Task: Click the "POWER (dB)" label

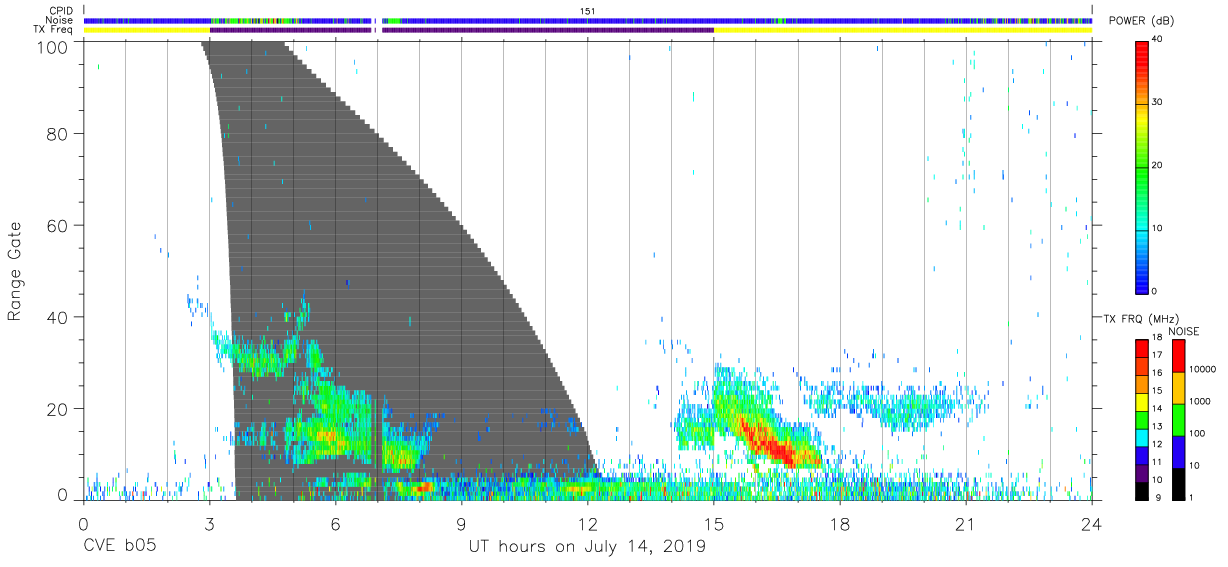Action: [x=1141, y=21]
